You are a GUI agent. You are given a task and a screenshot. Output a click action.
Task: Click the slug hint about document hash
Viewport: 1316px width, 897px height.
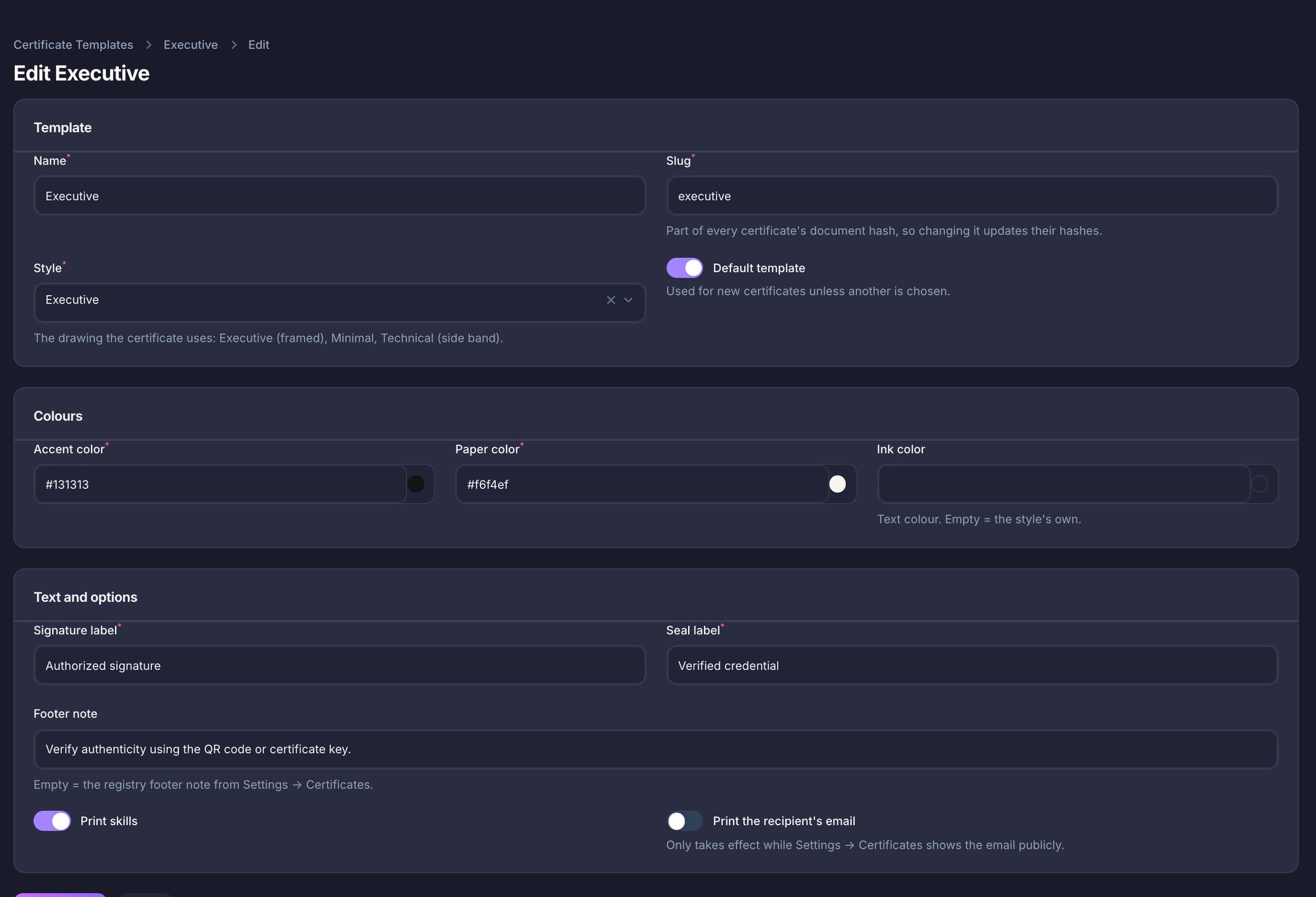tap(884, 230)
